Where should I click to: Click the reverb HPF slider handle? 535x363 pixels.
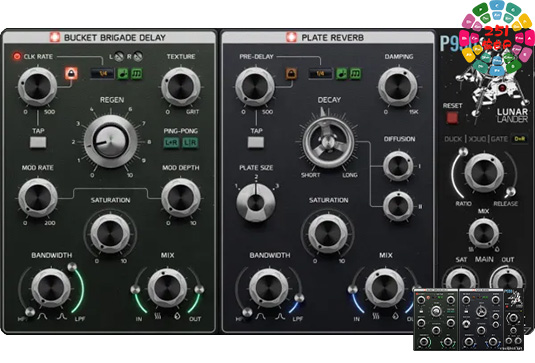pyautogui.click(x=247, y=311)
